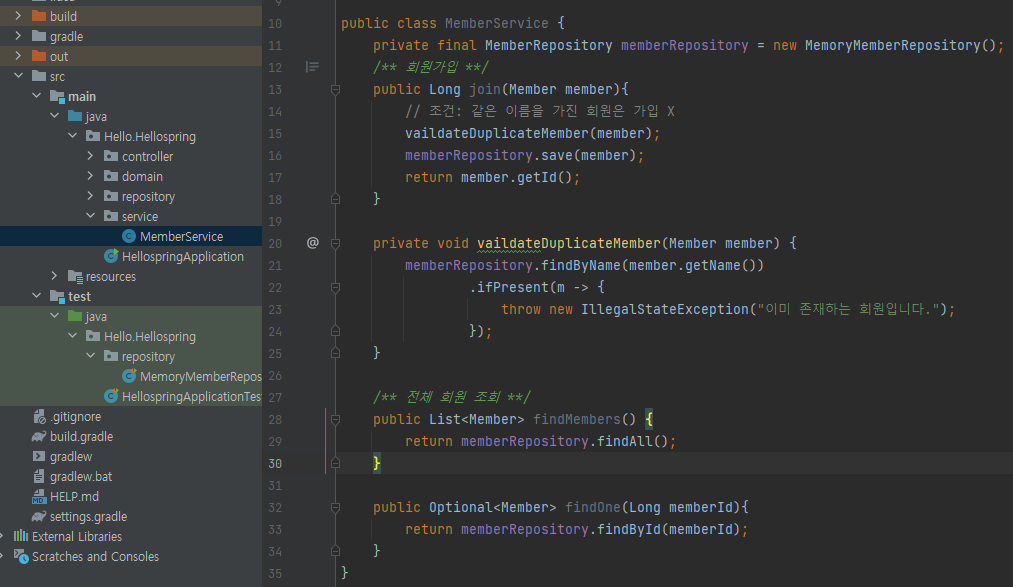Click the src folder icon
Viewport: 1013px width, 587px height.
tap(39, 76)
